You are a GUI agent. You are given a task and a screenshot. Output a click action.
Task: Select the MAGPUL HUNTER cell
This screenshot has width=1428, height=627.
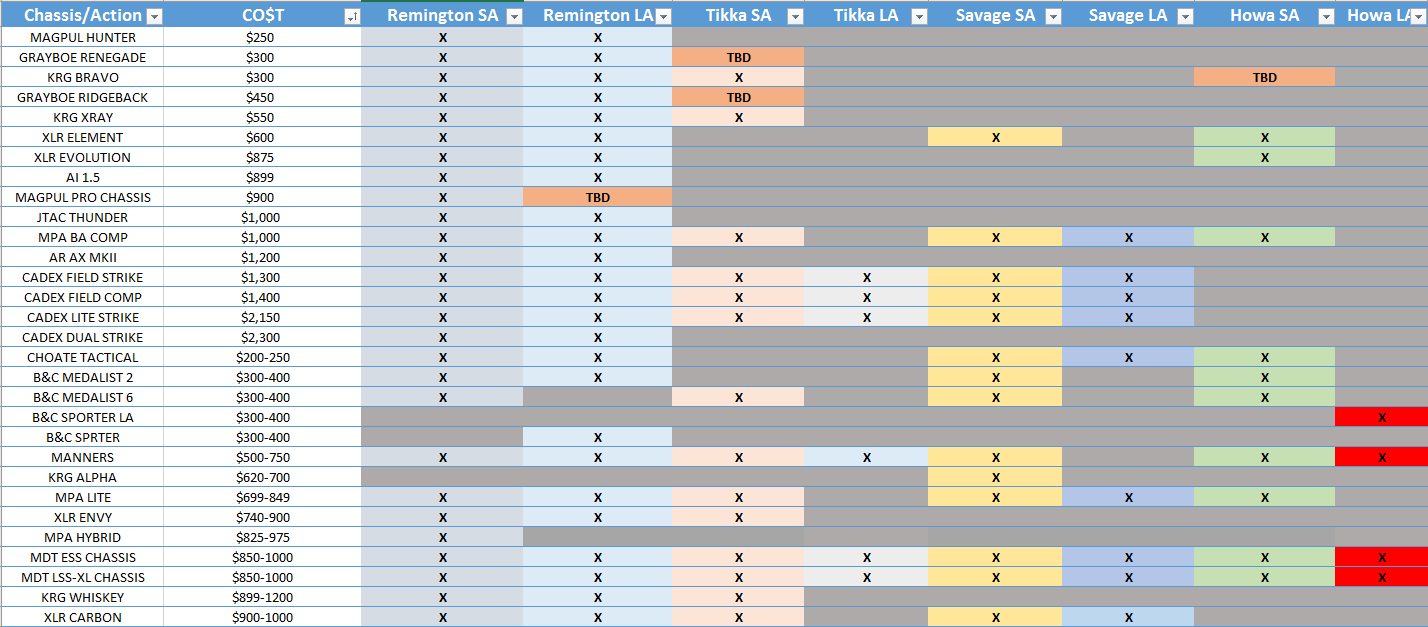tap(82, 37)
